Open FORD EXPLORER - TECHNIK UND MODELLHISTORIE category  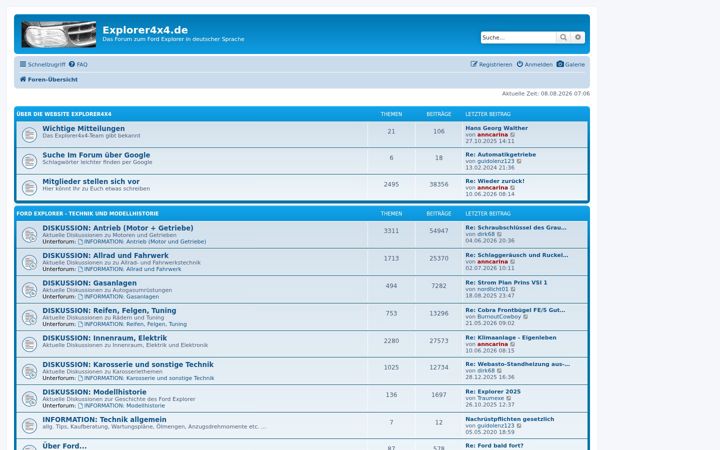[88, 214]
